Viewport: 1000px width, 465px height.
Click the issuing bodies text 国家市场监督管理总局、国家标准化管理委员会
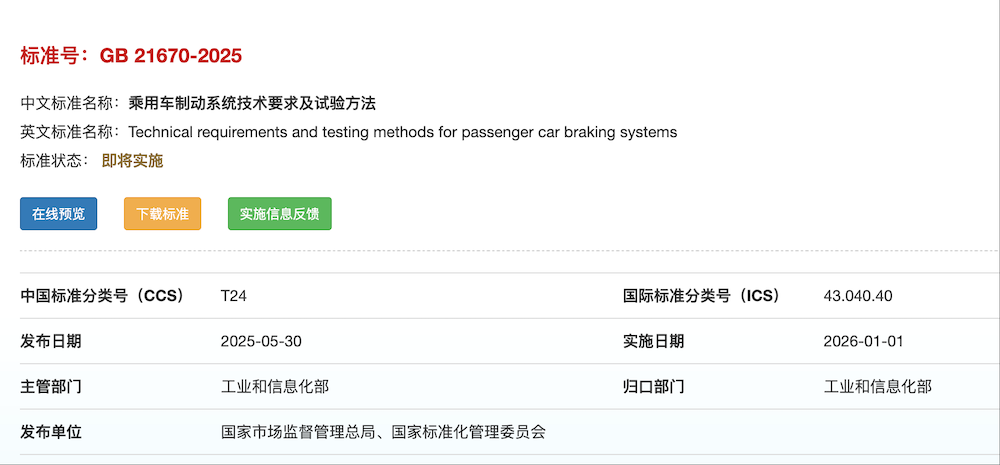click(384, 432)
